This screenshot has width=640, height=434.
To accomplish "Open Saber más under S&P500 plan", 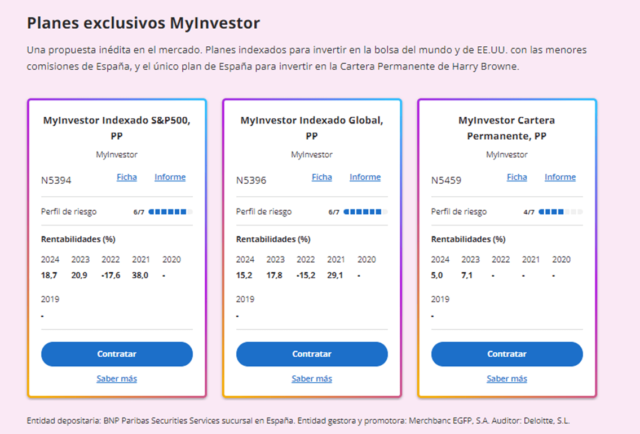I will [x=117, y=379].
